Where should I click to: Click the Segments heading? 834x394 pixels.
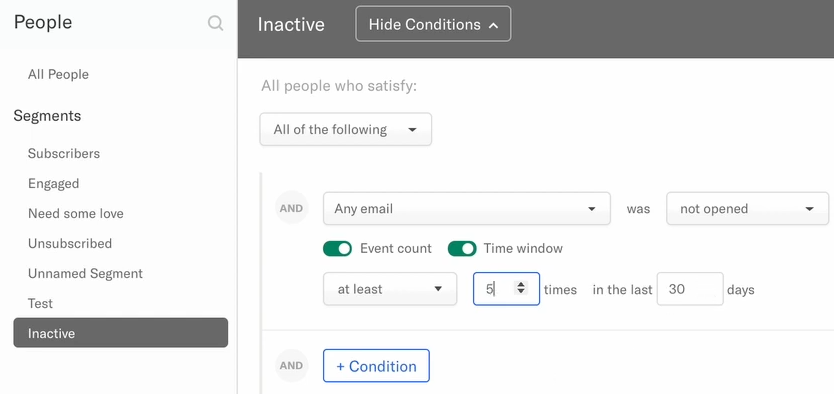click(47, 116)
